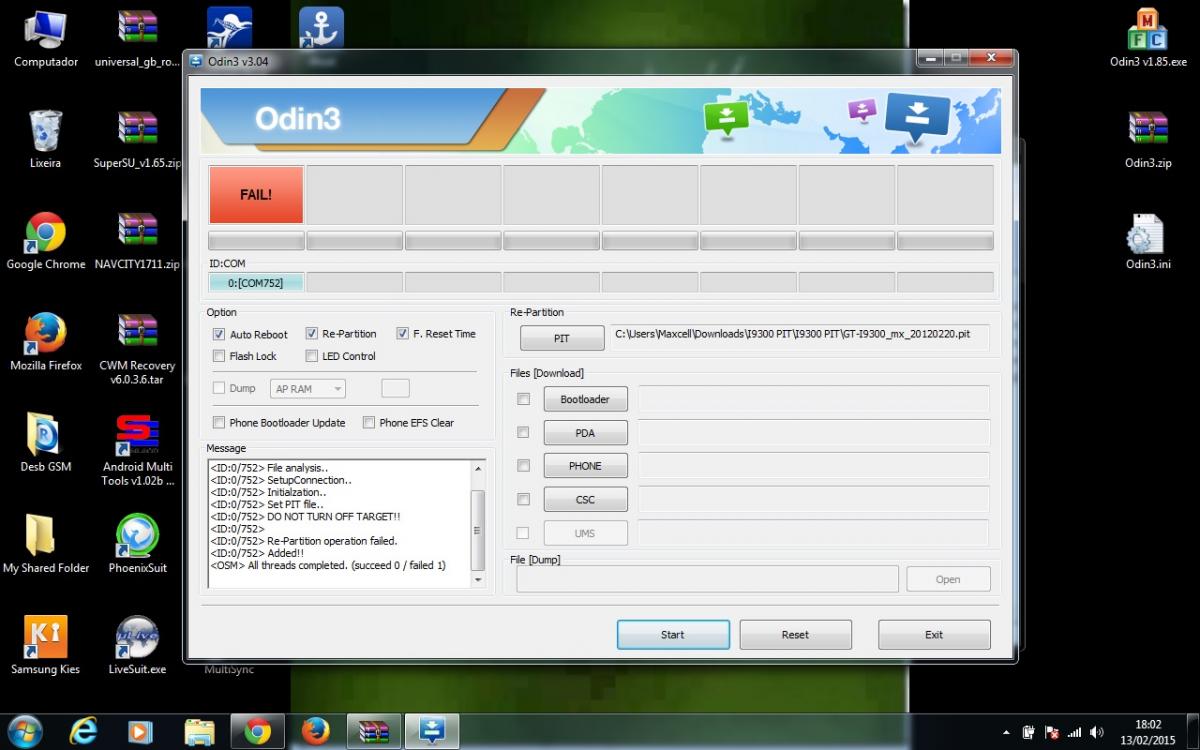Image resolution: width=1200 pixels, height=750 pixels.
Task: Check the Phone Bootloader Update option
Action: point(219,423)
